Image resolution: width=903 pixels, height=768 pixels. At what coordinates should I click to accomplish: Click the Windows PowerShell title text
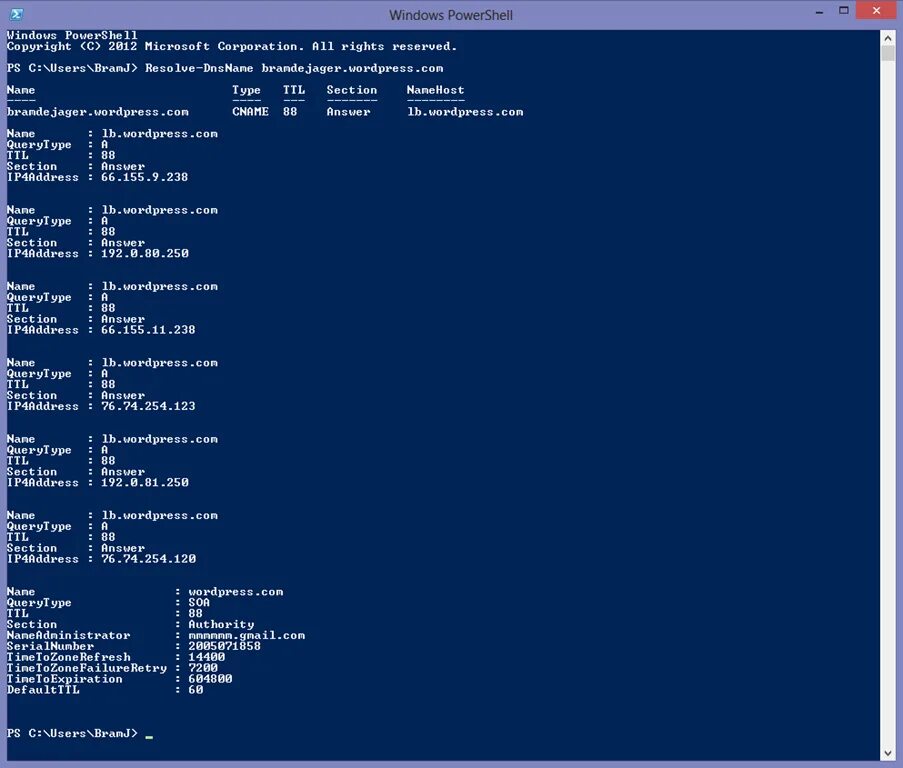tap(450, 15)
